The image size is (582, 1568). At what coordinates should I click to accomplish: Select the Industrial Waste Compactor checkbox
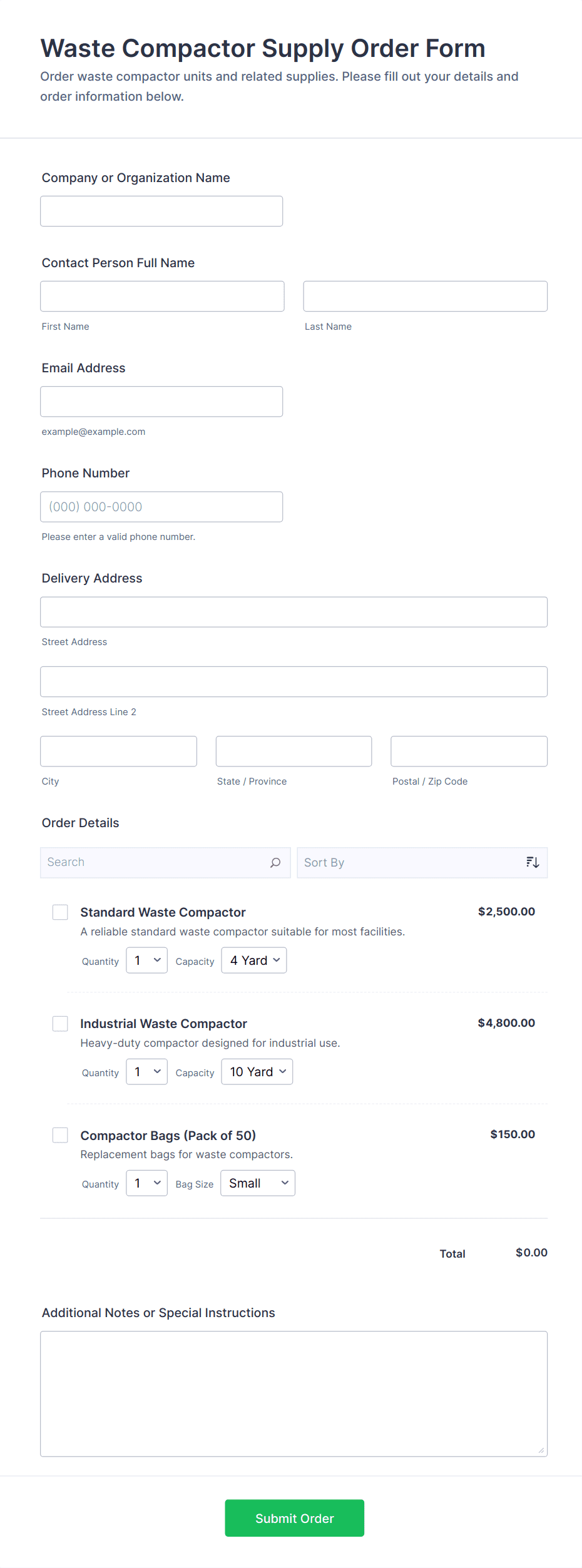pyautogui.click(x=60, y=1024)
